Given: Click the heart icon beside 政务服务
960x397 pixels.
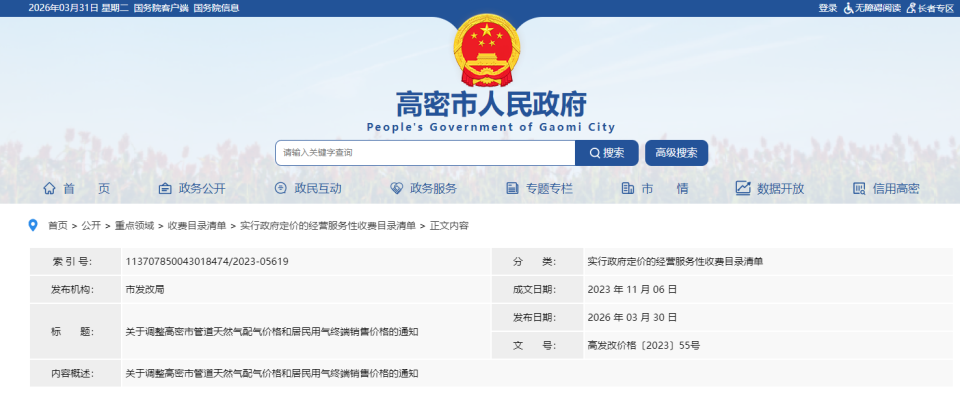Looking at the screenshot, I should 396,189.
